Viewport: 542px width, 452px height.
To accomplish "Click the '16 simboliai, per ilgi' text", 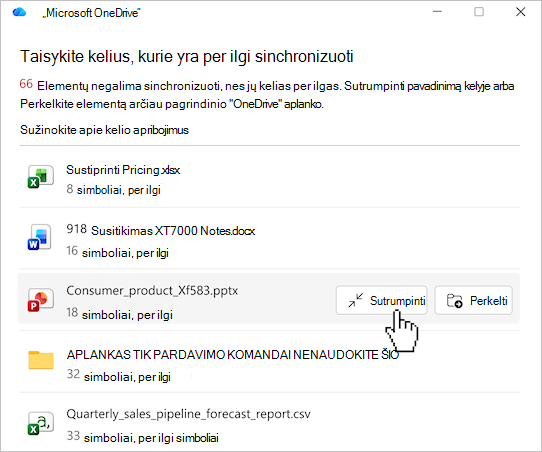I will pos(118,252).
